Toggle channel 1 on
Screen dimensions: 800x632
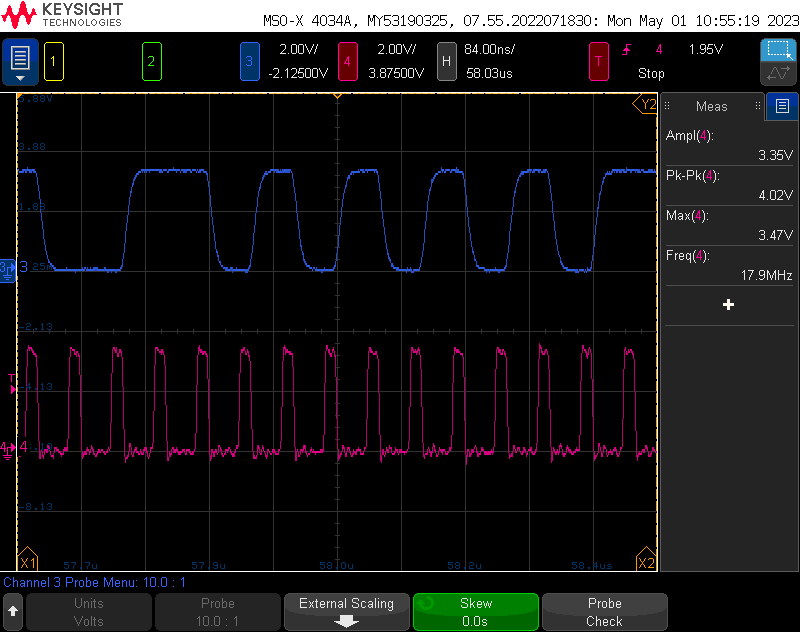pyautogui.click(x=54, y=61)
